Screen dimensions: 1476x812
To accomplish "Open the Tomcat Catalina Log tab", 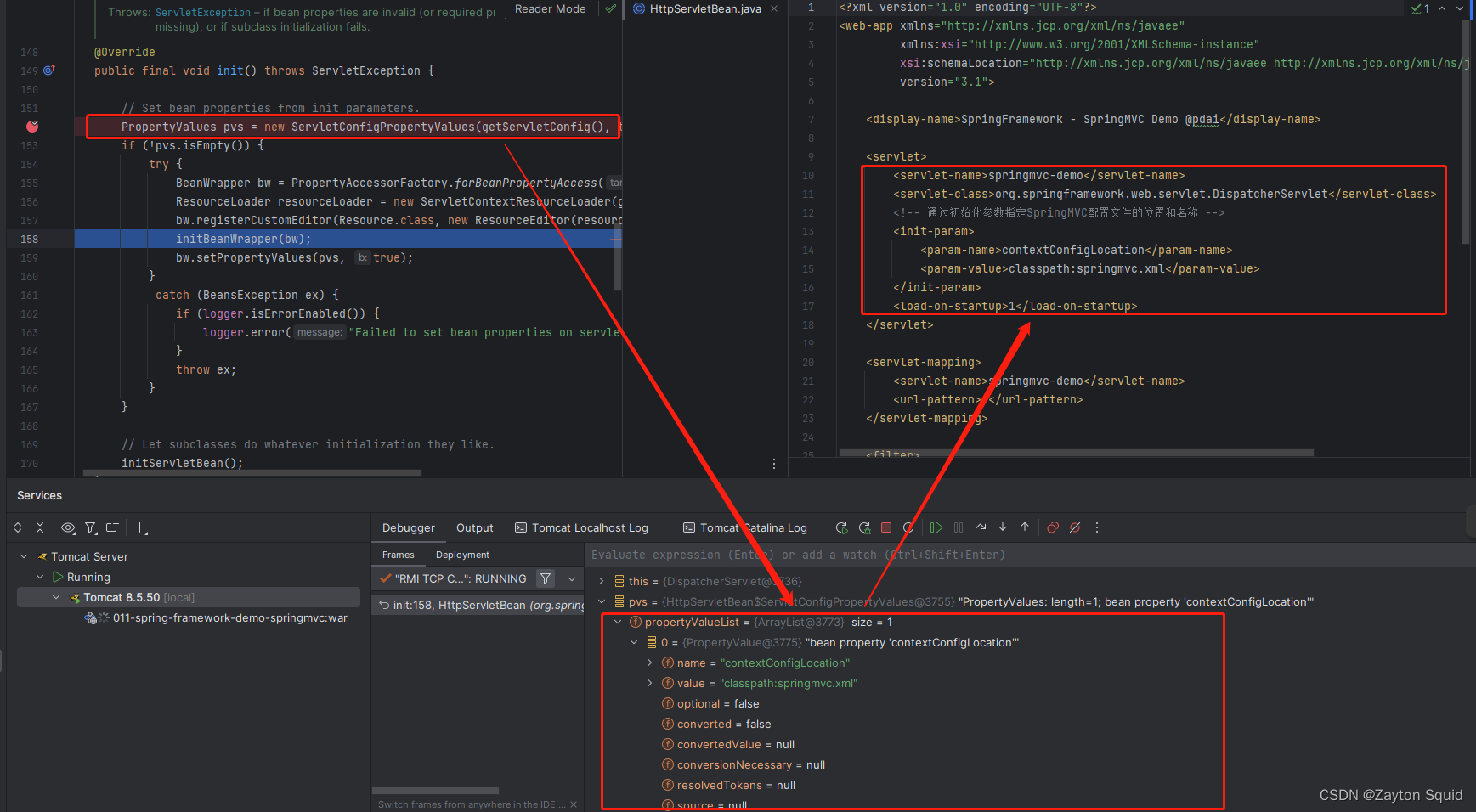I will (x=745, y=527).
